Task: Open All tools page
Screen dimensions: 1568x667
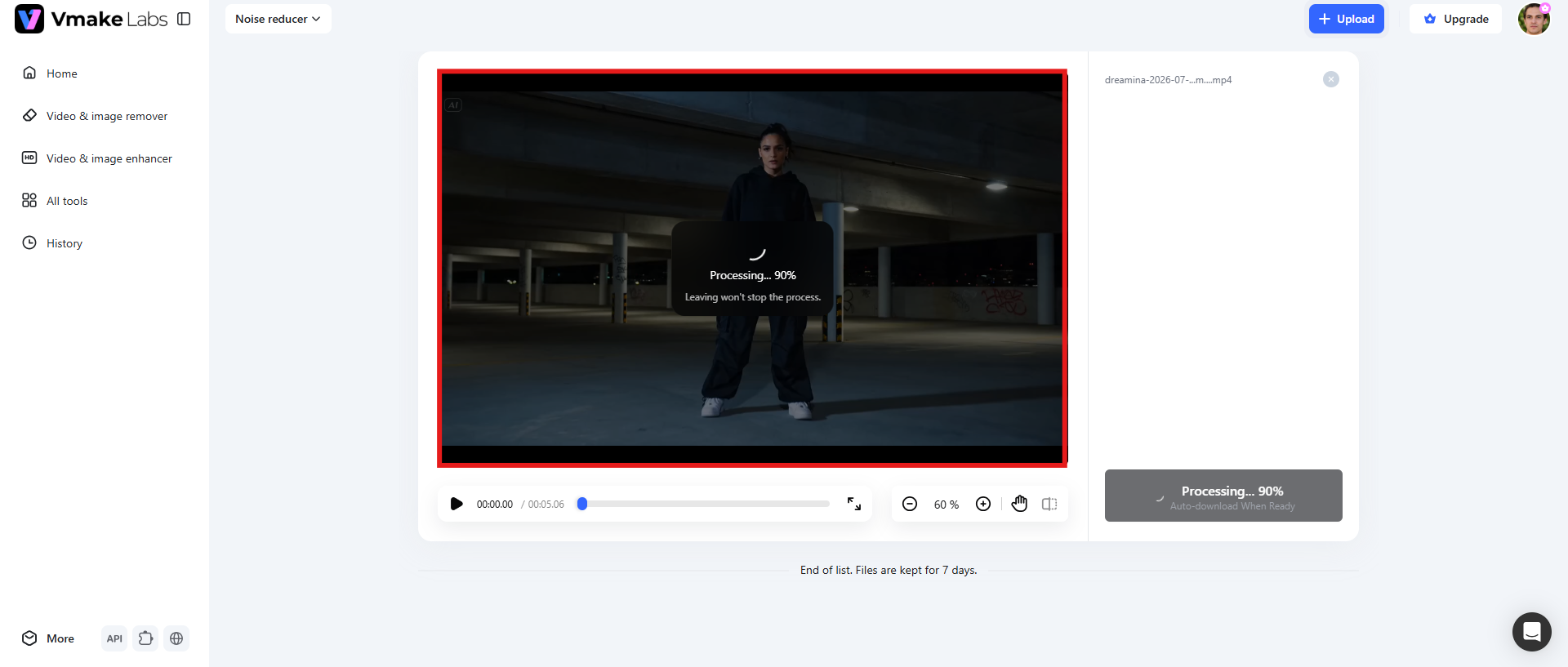Action: (x=67, y=201)
